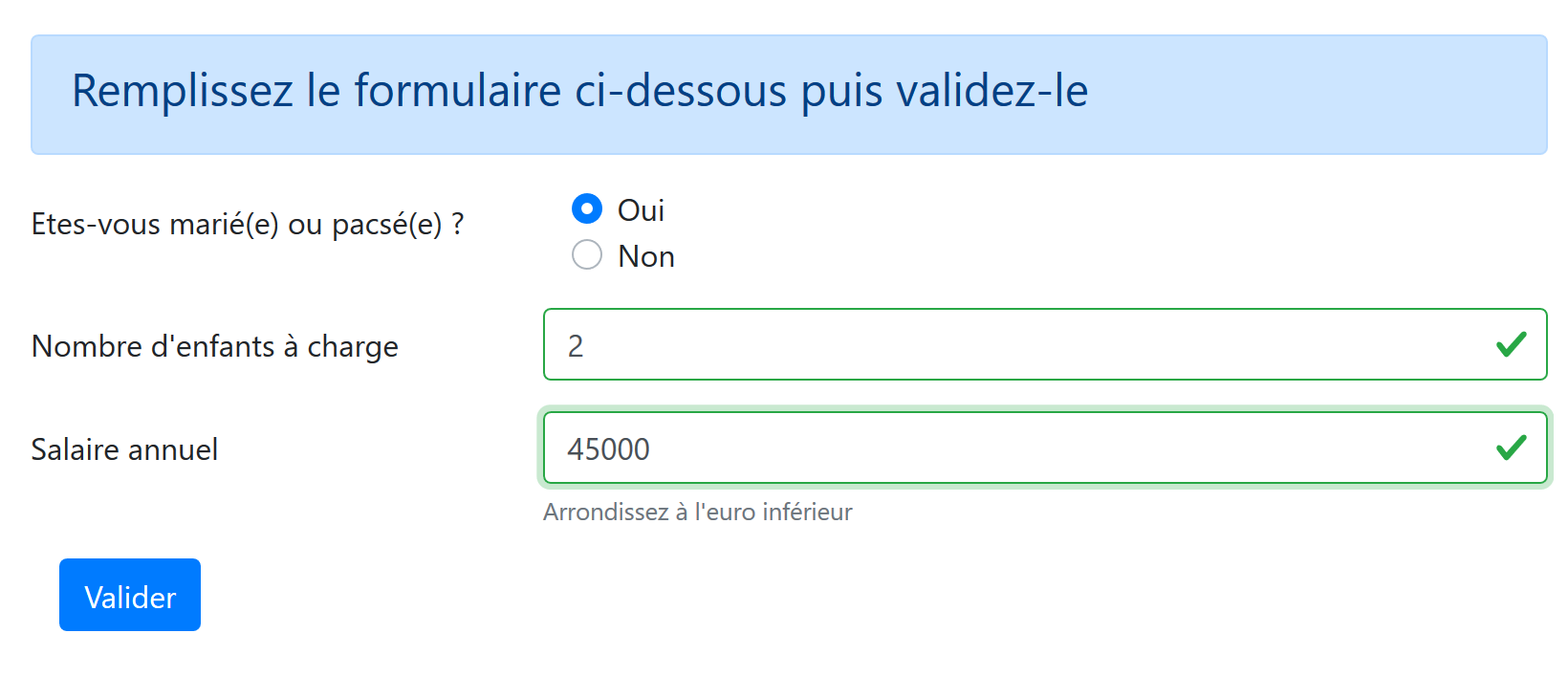This screenshot has height=677, width=1568.
Task: Place cursor on the value "2"
Action: (576, 346)
